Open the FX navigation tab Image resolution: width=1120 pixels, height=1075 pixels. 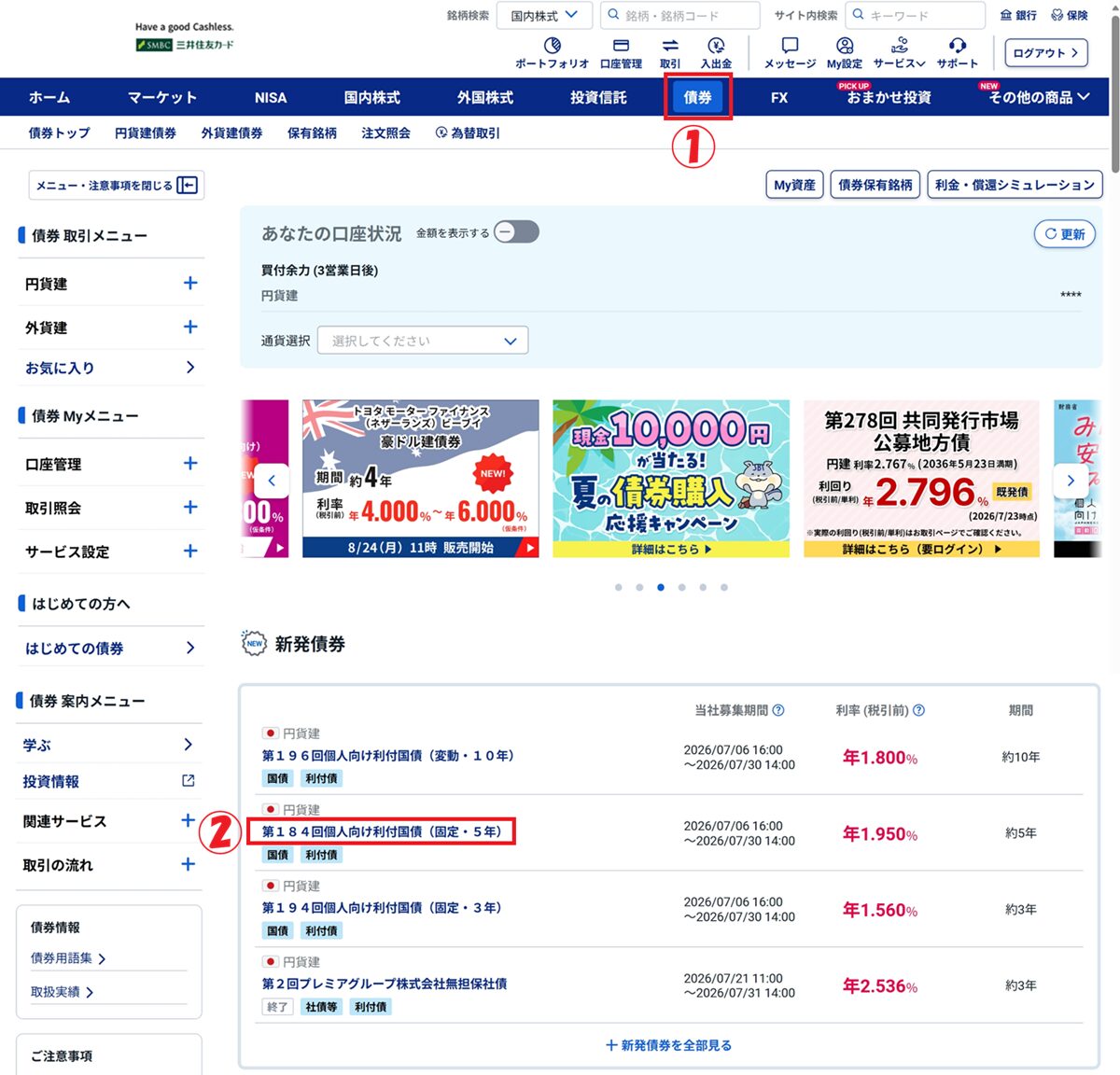(x=779, y=97)
